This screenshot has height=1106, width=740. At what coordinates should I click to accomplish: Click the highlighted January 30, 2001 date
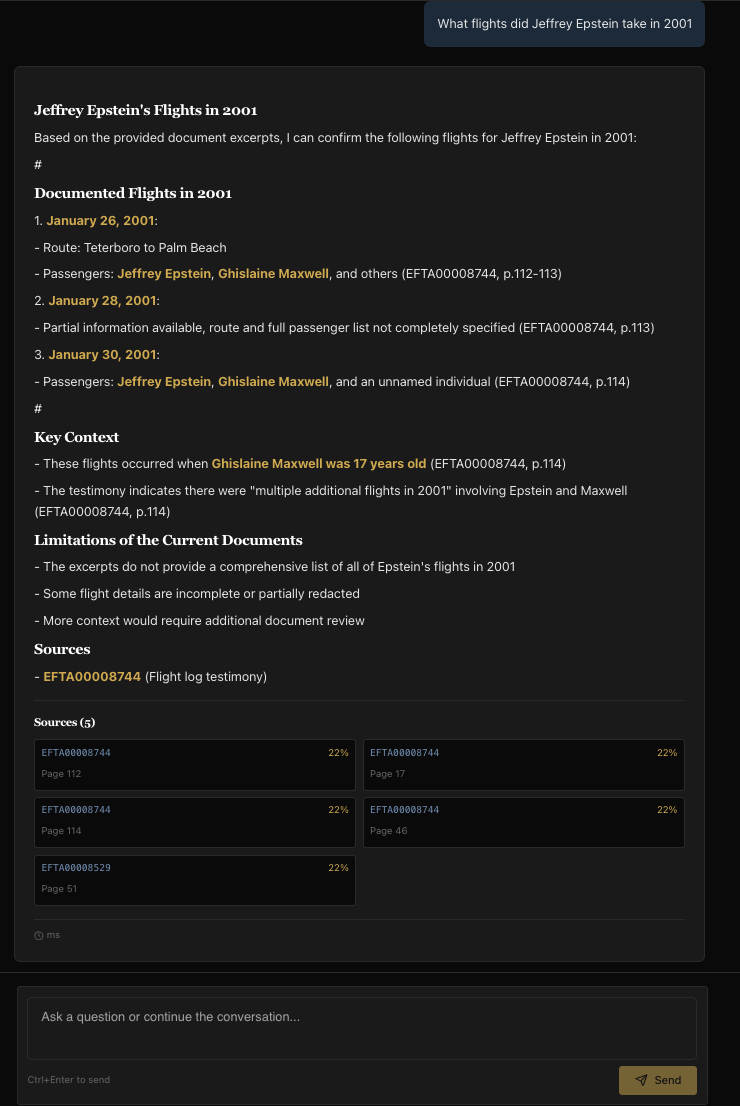click(x=103, y=354)
